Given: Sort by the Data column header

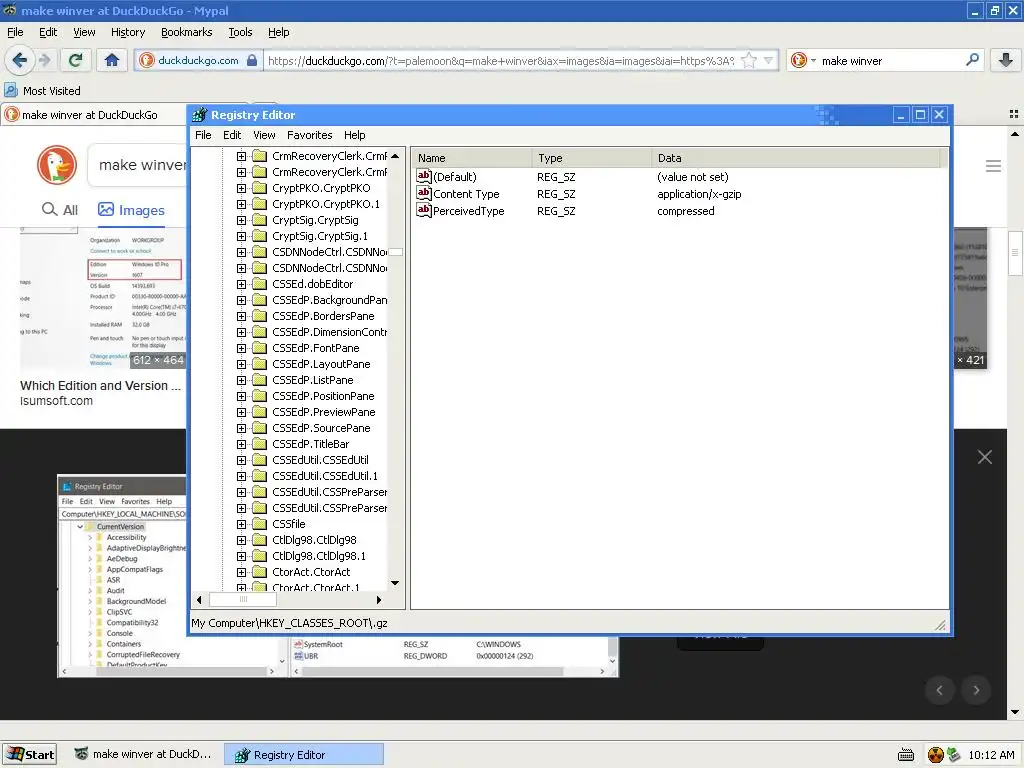Looking at the screenshot, I should tap(795, 158).
